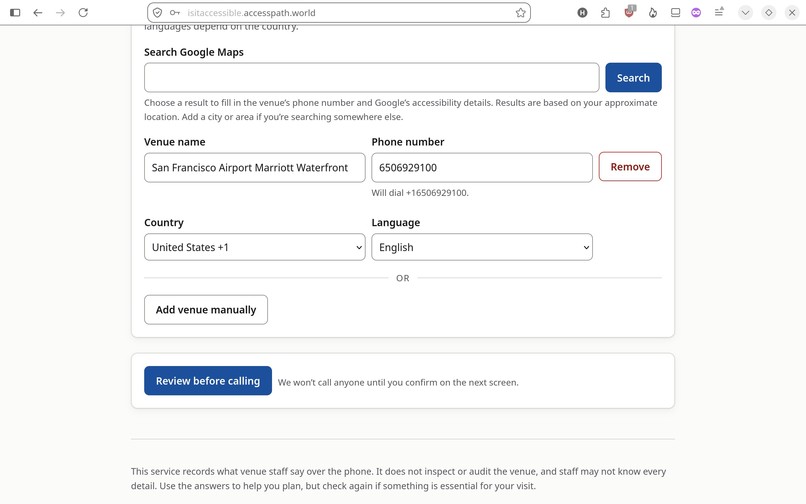
Task: Go back to the previous page
Action: click(38, 13)
